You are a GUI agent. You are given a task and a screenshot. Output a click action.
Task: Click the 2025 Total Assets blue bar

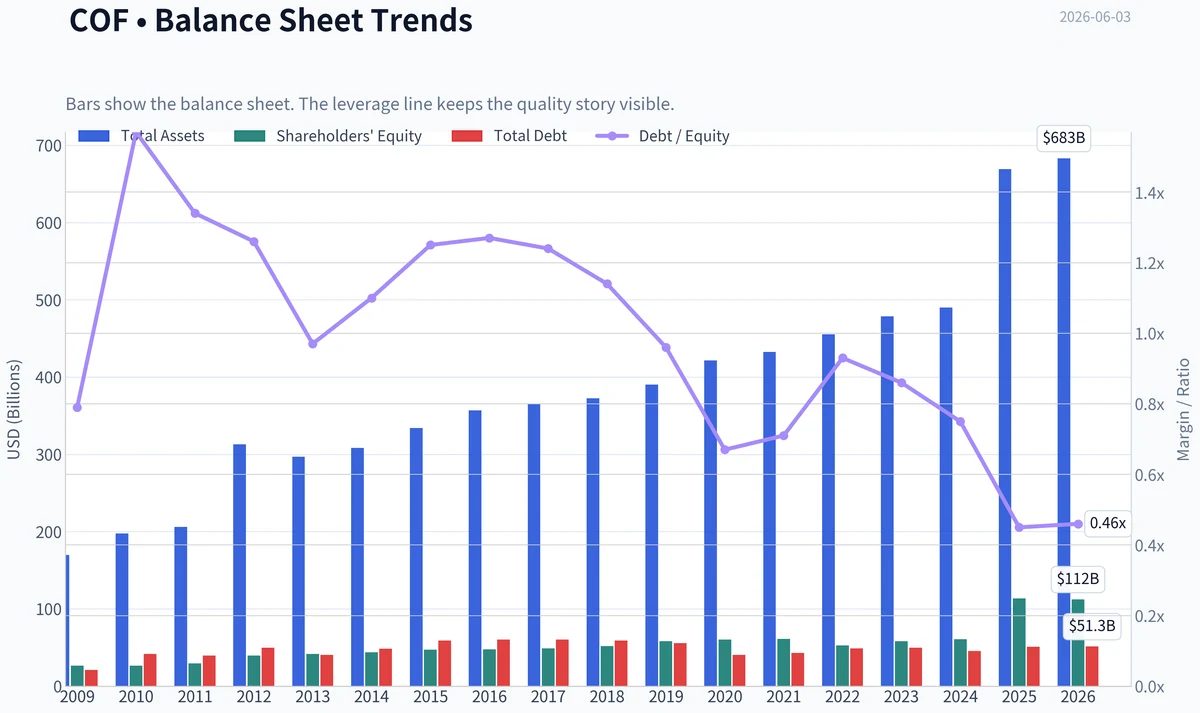1005,427
